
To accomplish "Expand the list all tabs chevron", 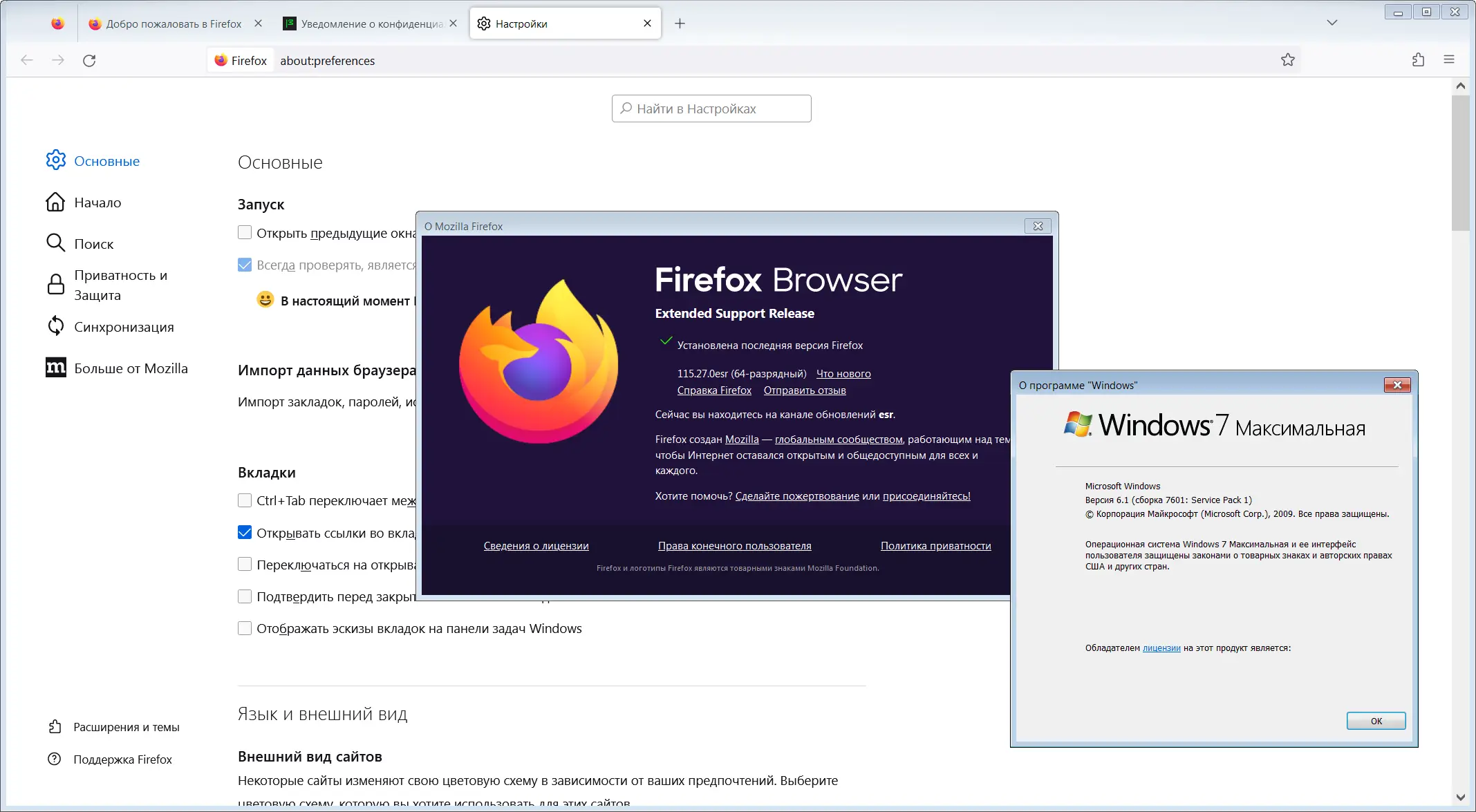I will pos(1332,23).
